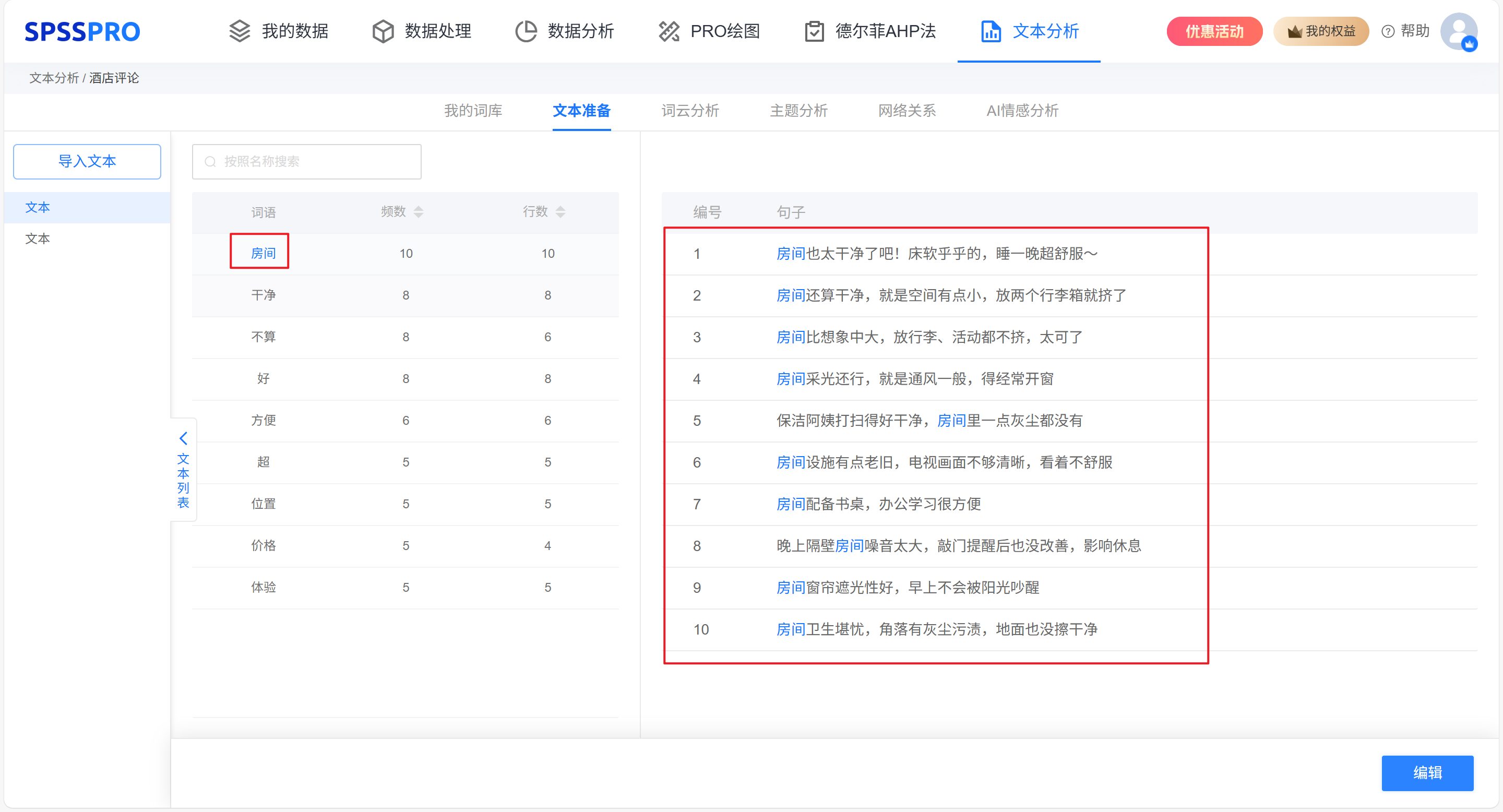
Task: Click the SPSSPRO logo
Action: [x=82, y=31]
